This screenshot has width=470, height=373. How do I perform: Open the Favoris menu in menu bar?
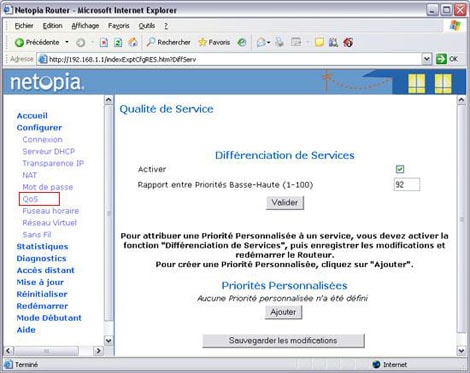click(119, 26)
